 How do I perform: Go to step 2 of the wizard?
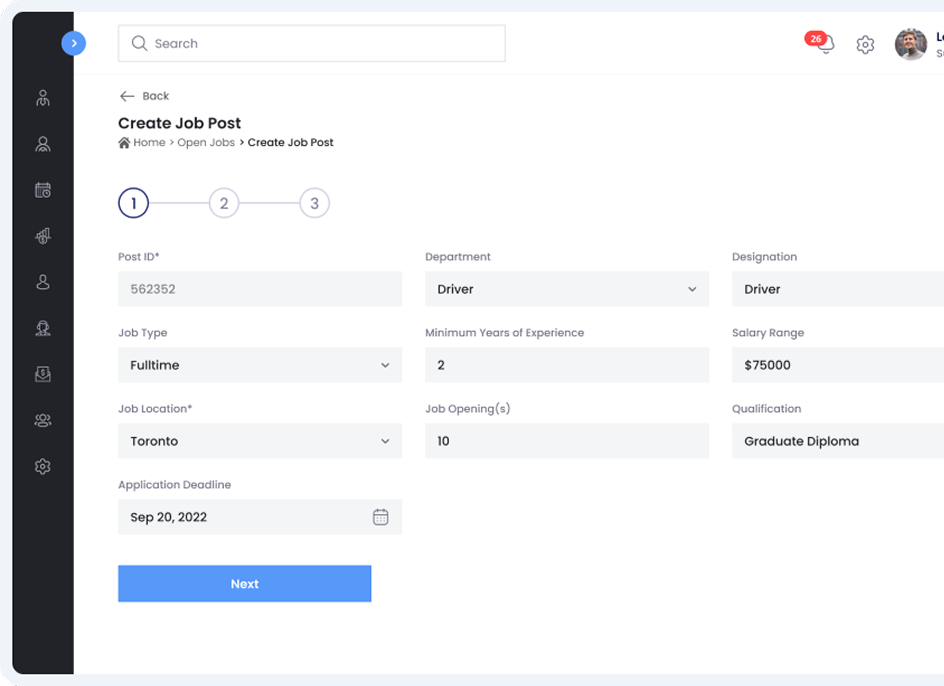pos(224,202)
